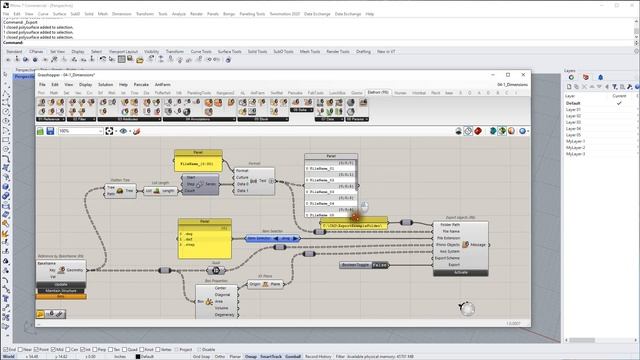Click the Rhino Command input line
Viewport: 640px width, 360px height.
pos(318,42)
